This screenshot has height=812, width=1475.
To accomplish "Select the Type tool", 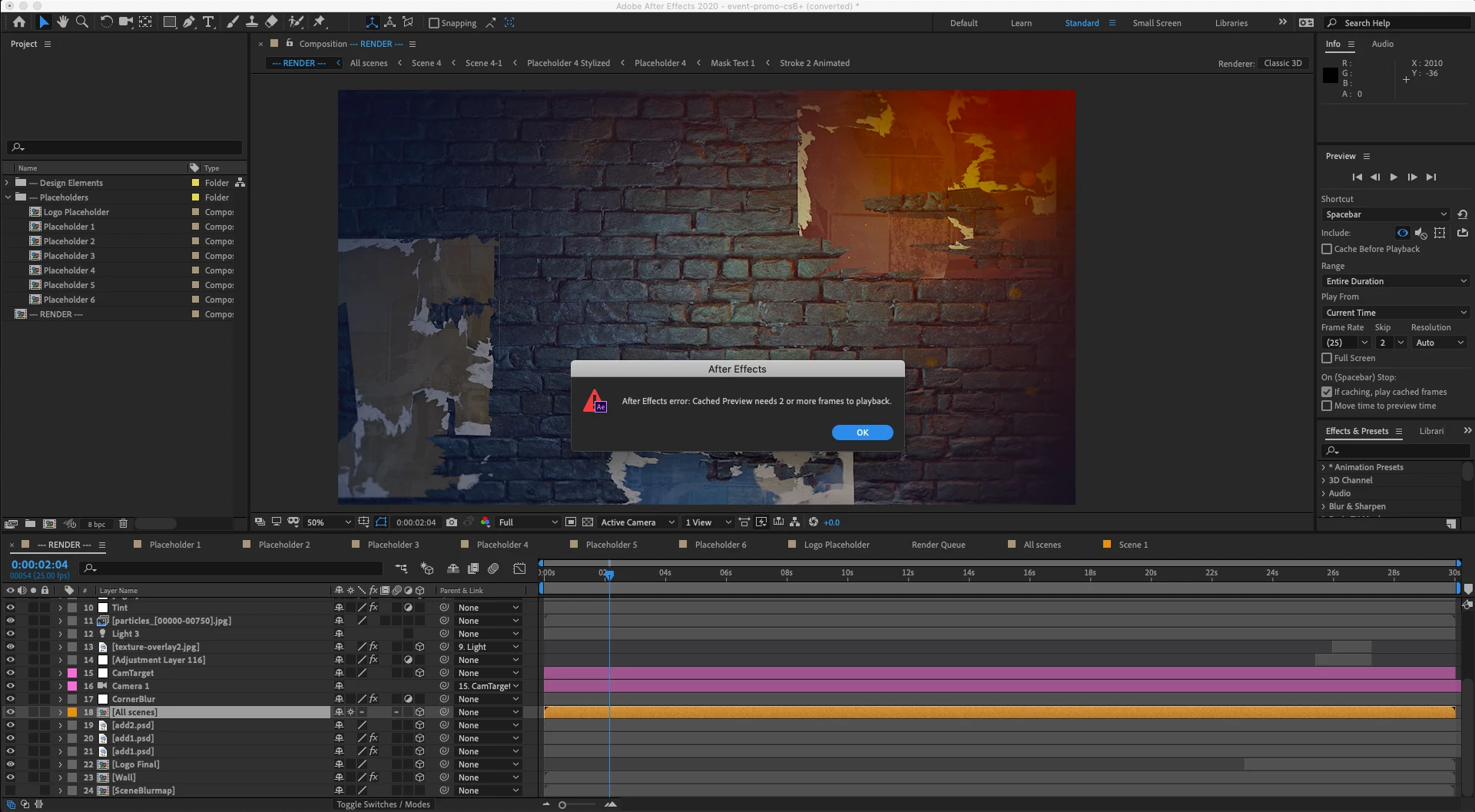I will (x=208, y=22).
